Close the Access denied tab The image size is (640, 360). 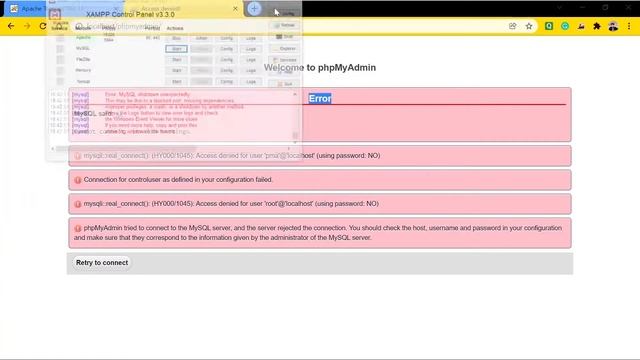[235, 9]
